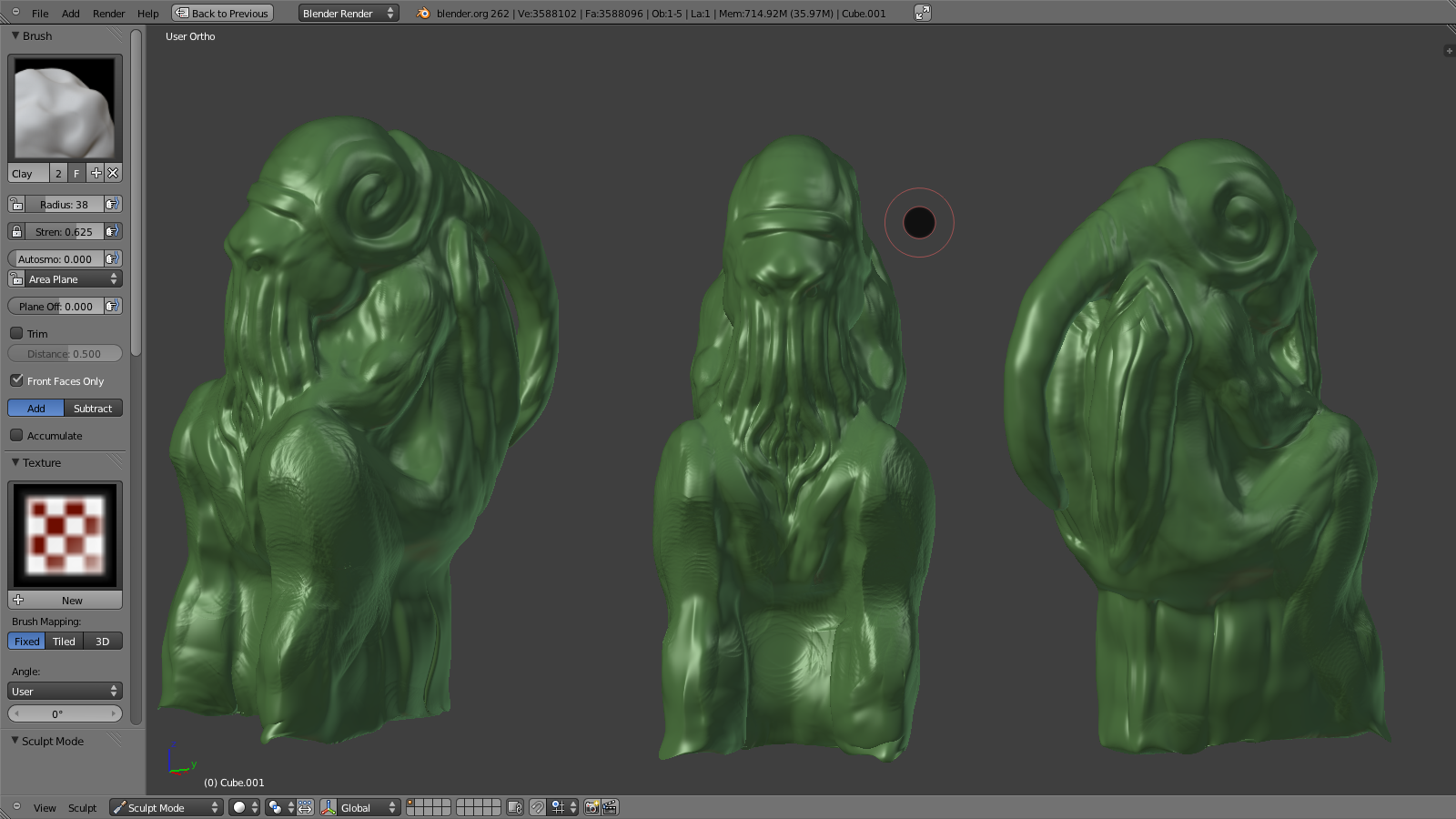Enable the Trim checkbox
The image size is (1456, 819).
pos(16,334)
